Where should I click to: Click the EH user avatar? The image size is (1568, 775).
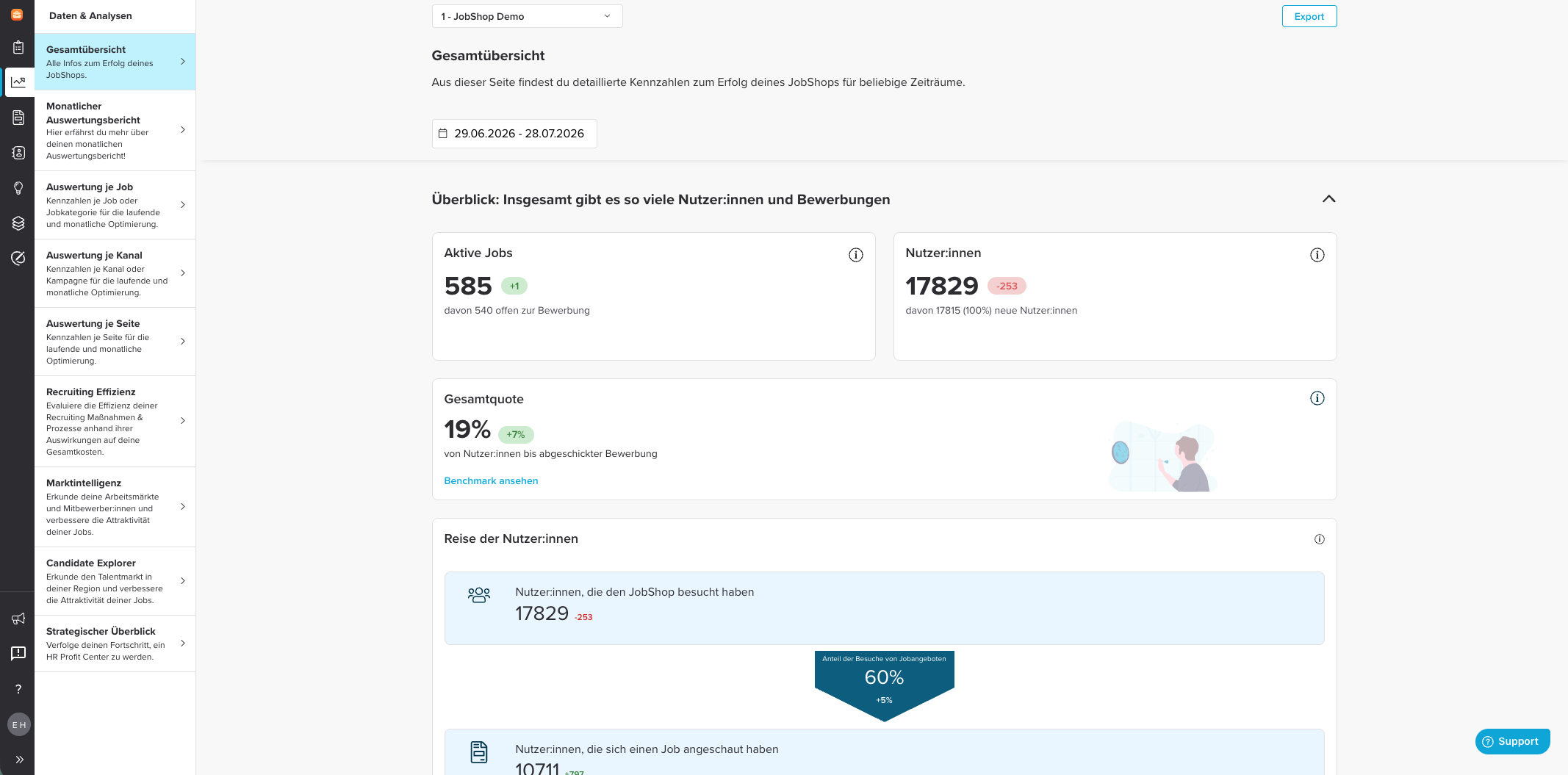tap(19, 725)
